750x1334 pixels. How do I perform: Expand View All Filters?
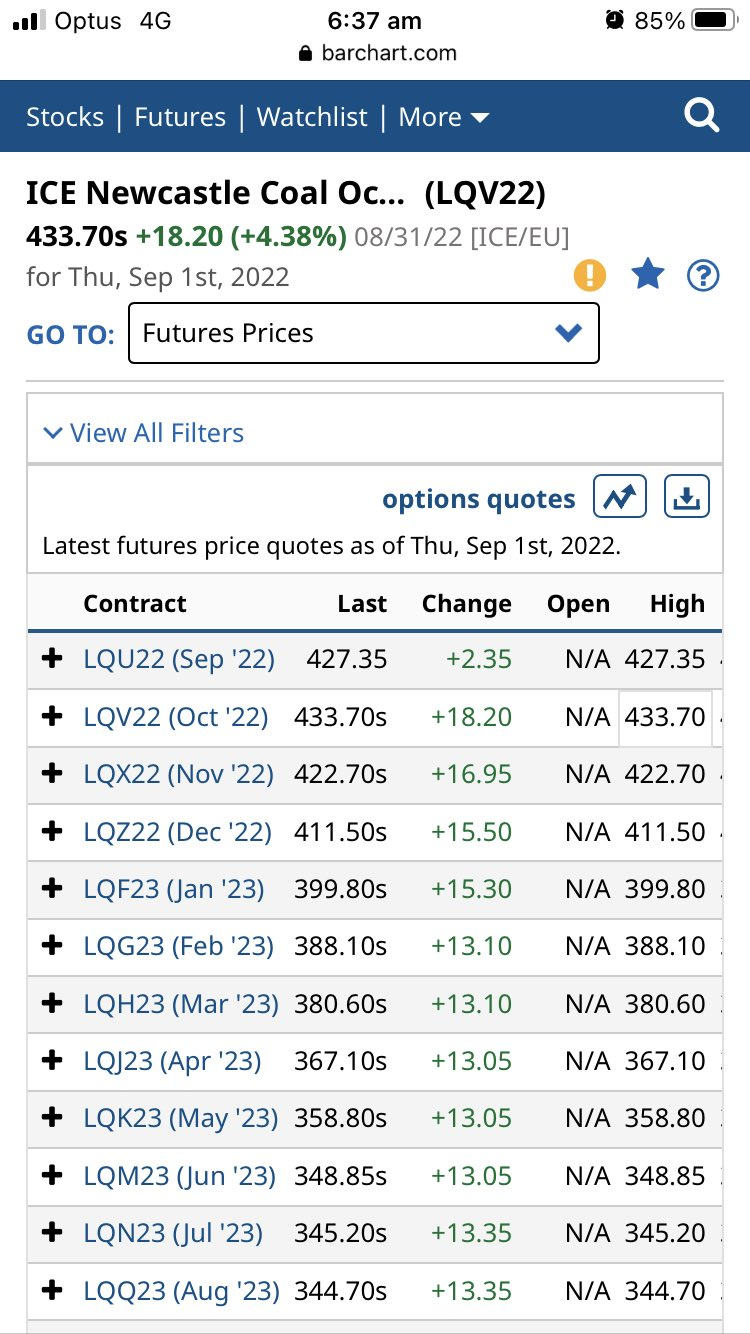point(144,433)
